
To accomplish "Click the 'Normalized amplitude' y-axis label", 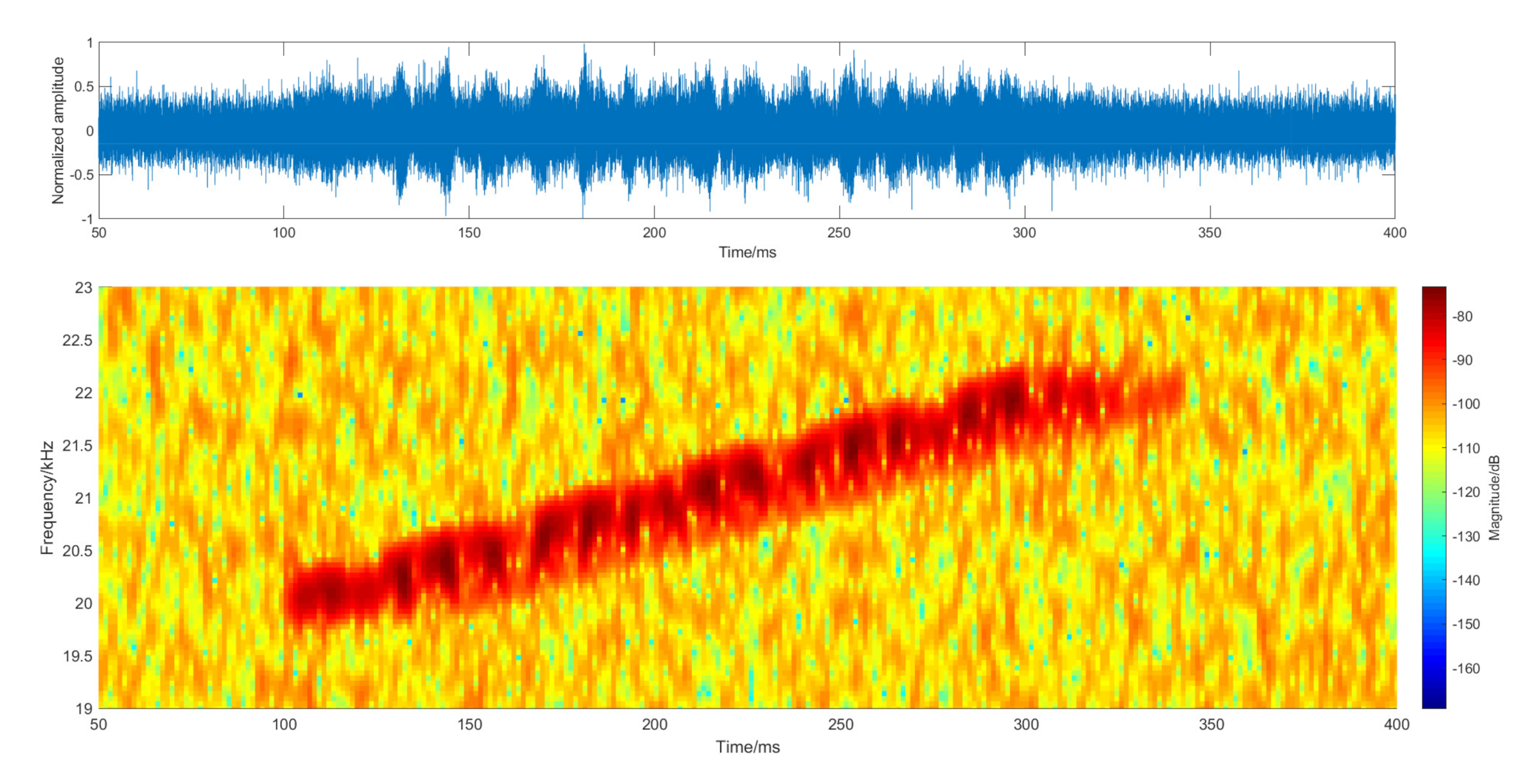I will (58, 131).
